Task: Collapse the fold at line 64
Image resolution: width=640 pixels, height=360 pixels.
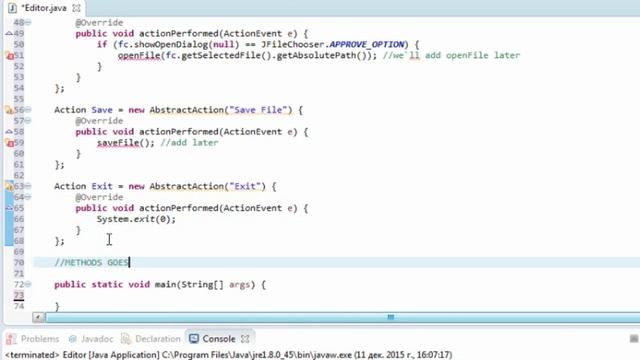Action: pos(28,197)
